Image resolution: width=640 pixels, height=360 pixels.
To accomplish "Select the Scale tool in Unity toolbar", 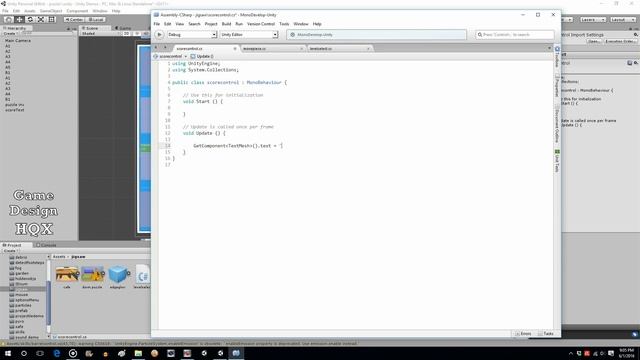I will click(x=41, y=20).
